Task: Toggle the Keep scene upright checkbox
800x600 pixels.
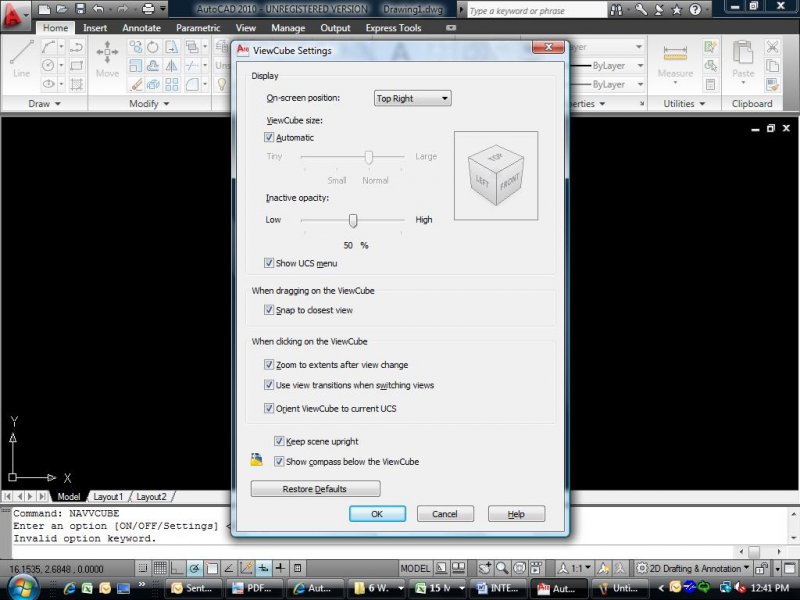Action: pos(279,441)
